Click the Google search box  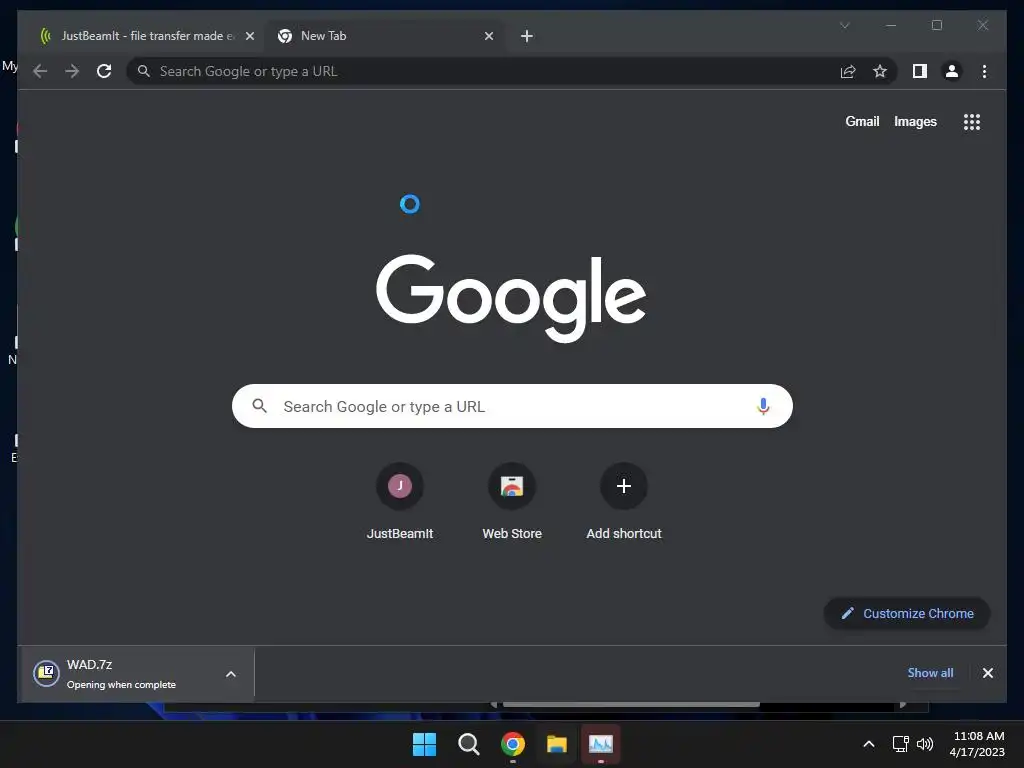(x=512, y=406)
